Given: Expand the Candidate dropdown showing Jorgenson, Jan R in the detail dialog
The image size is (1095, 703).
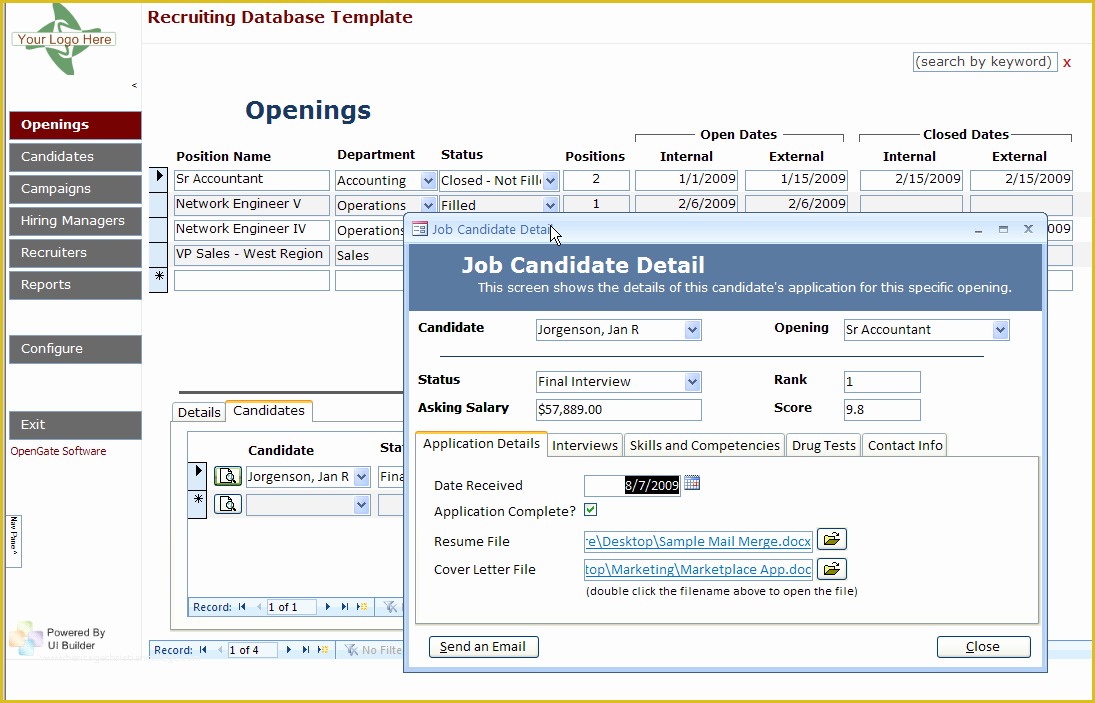Looking at the screenshot, I should 692,330.
